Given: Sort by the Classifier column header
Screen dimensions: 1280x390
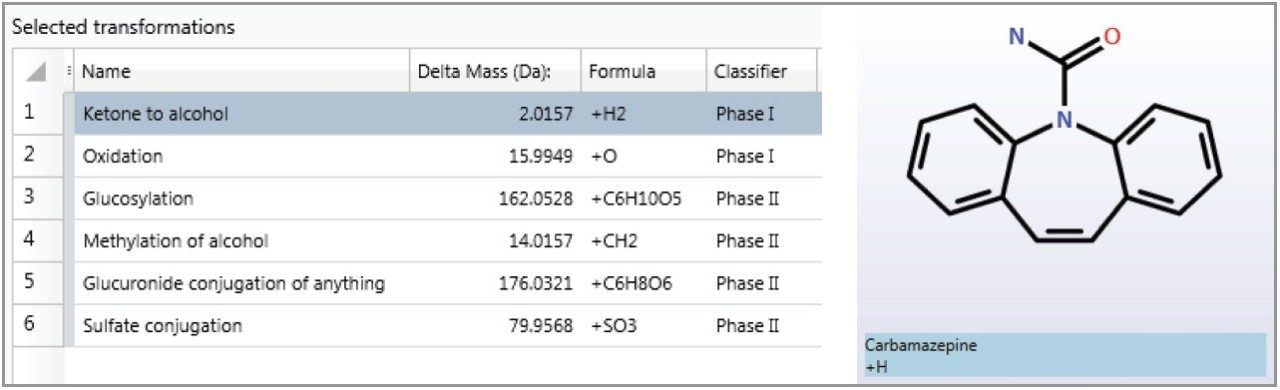Looking at the screenshot, I should (x=761, y=71).
